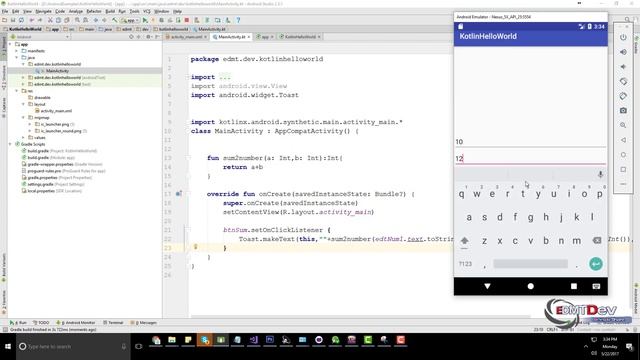Open the File menu

[x=5, y=11]
